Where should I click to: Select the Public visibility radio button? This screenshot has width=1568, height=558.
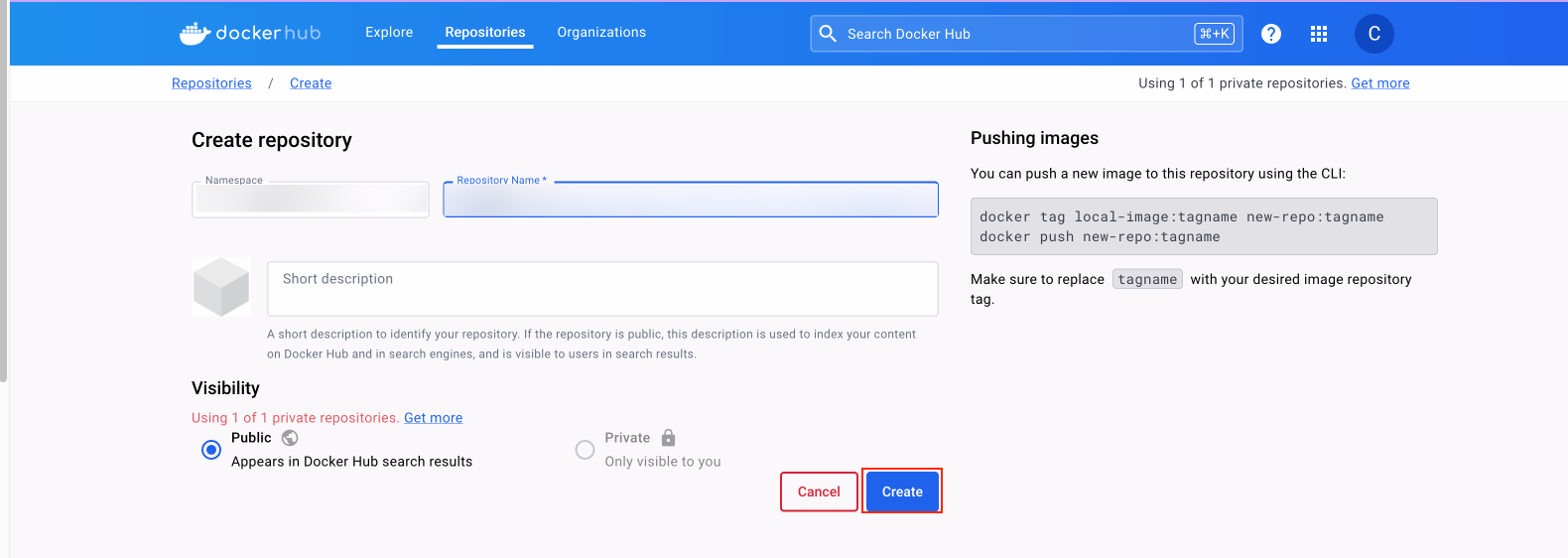(x=211, y=450)
